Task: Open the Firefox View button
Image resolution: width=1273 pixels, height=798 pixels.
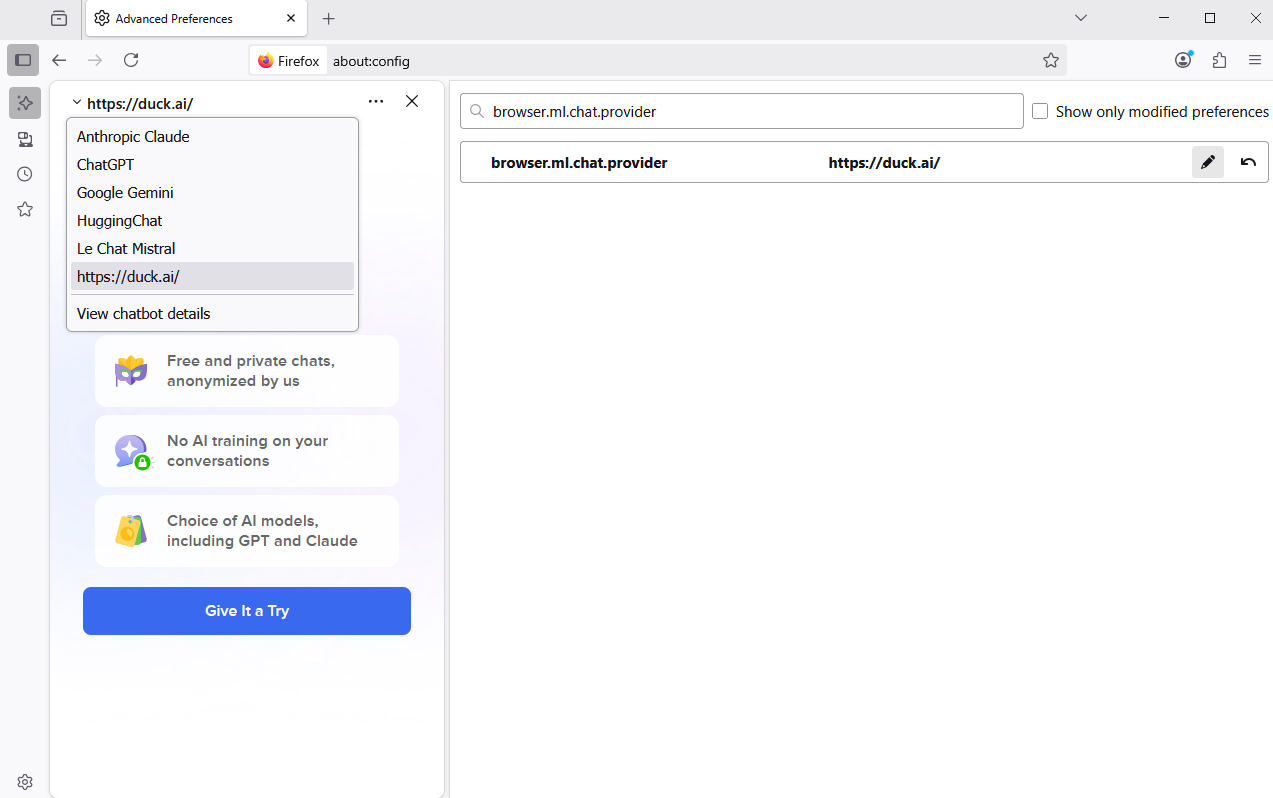Action: tap(59, 18)
